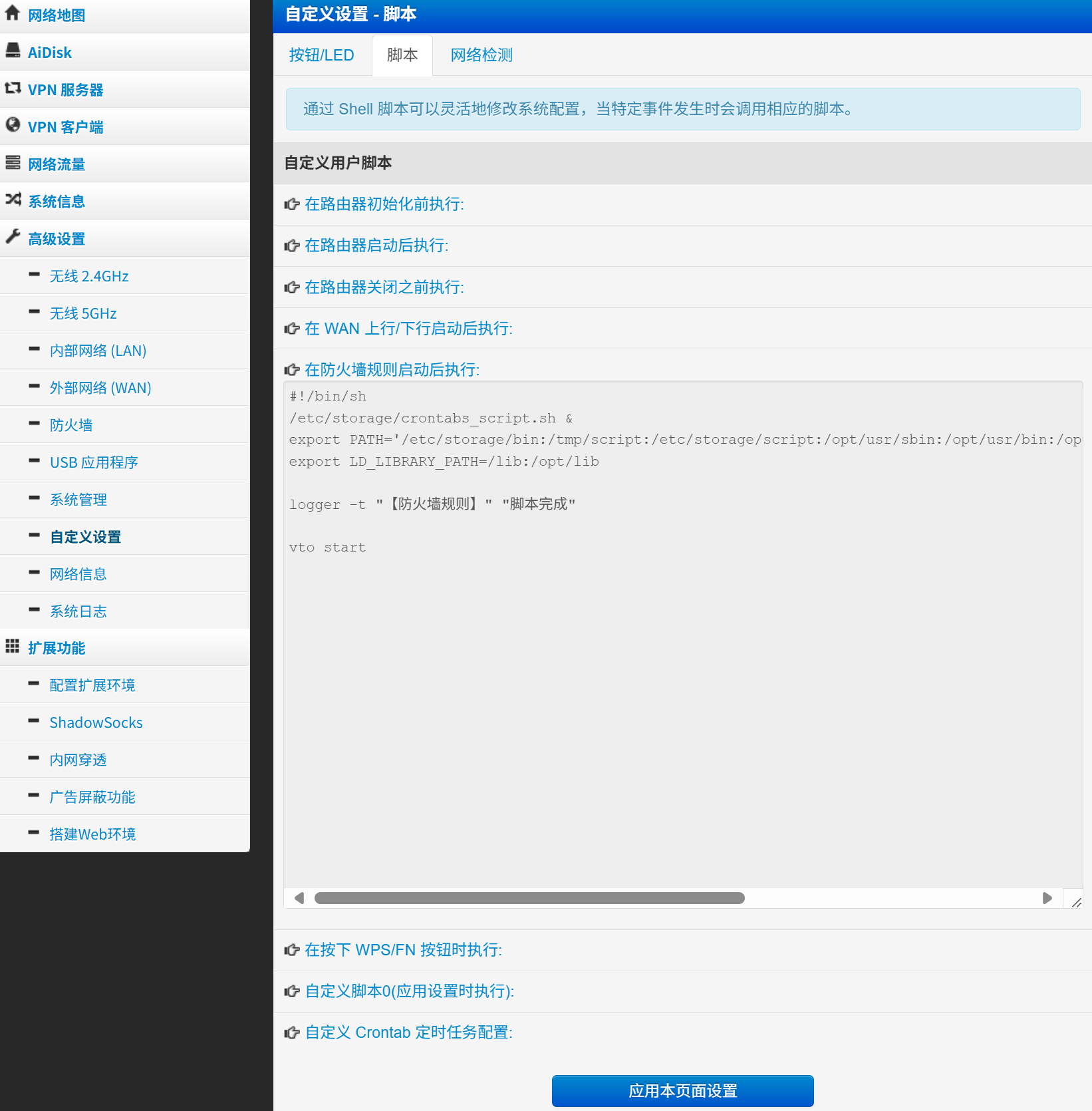Click the home icon beside 网络地图

click(12, 13)
